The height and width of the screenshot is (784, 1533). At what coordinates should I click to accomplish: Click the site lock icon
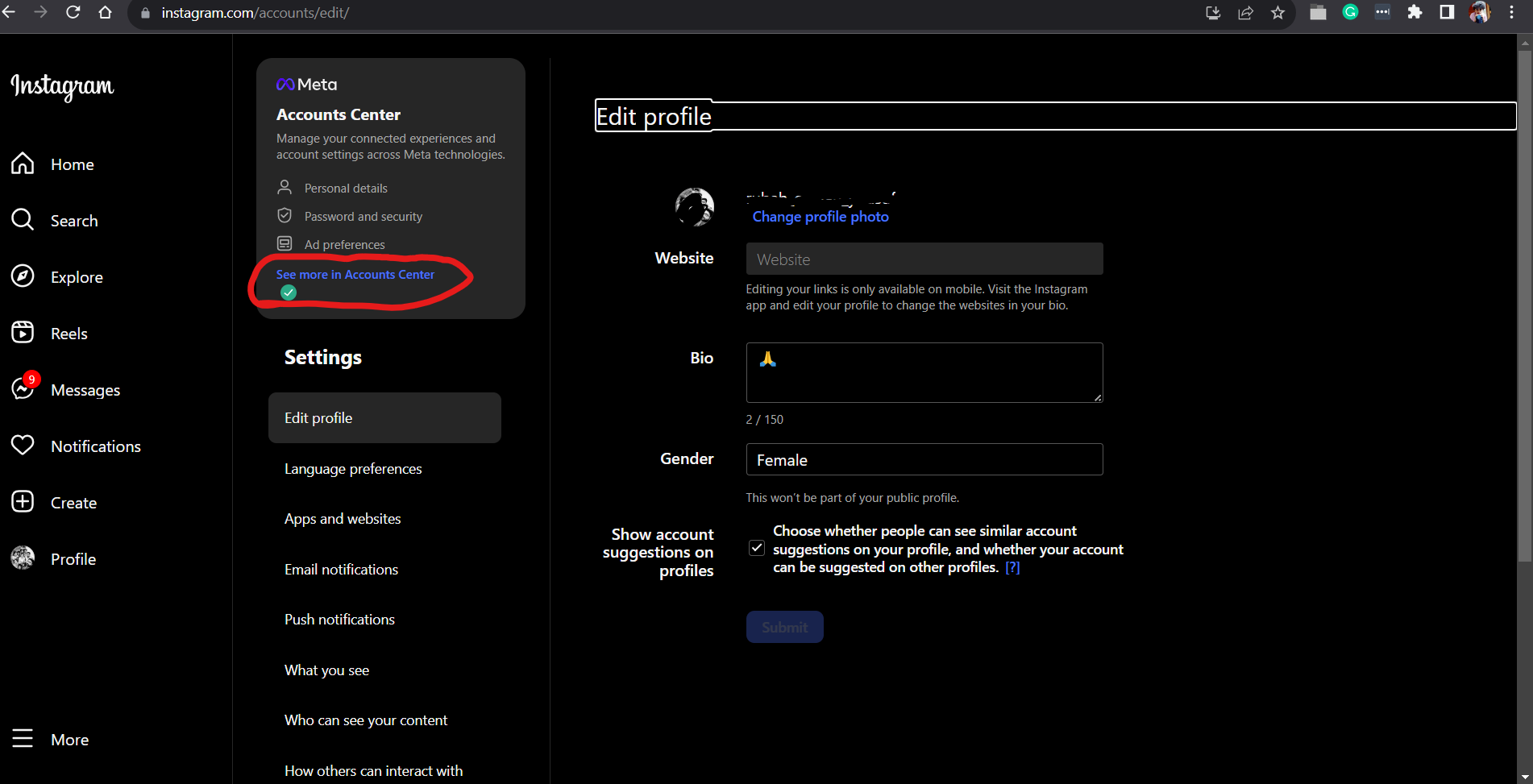click(145, 13)
